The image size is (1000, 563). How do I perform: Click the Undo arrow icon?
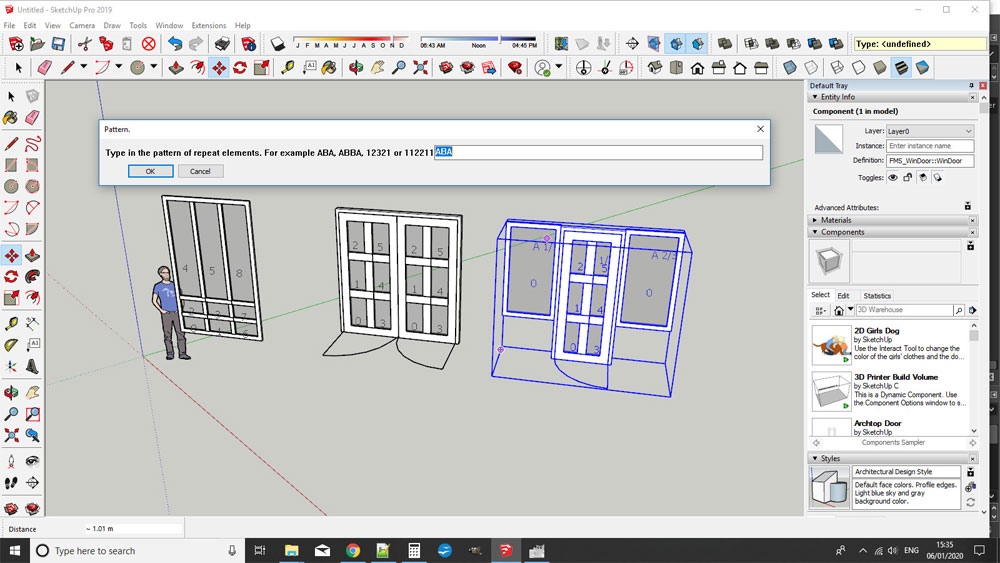(x=175, y=44)
